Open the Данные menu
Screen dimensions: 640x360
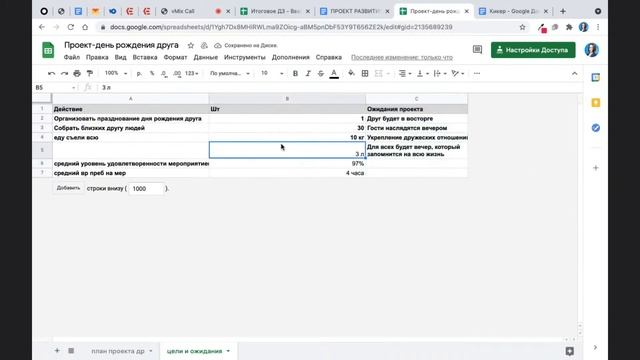point(206,58)
